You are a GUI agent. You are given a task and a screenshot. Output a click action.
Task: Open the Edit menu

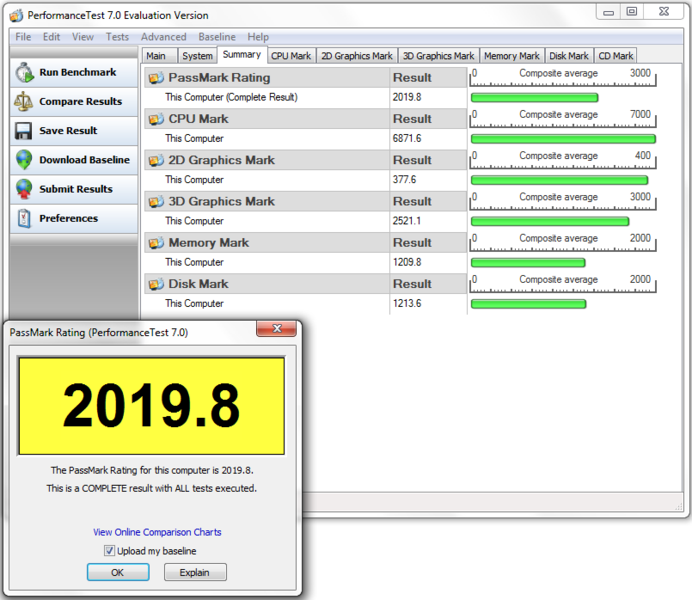[x=51, y=37]
